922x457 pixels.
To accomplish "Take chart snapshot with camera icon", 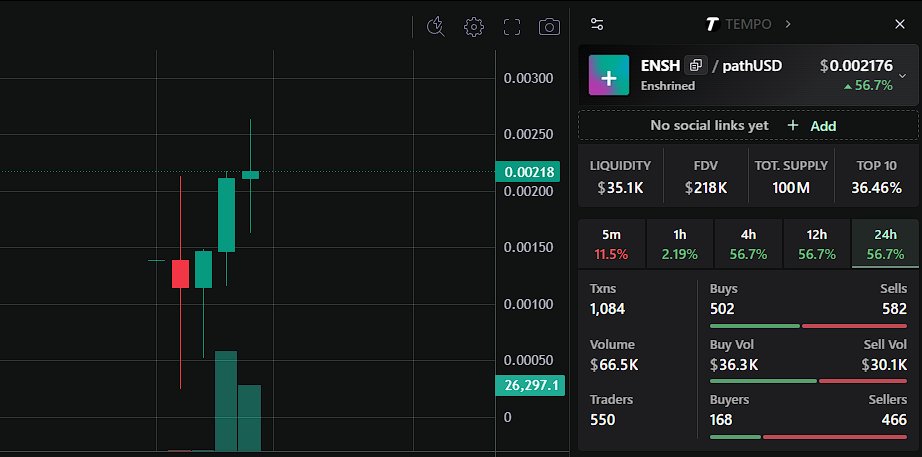I will click(x=549, y=26).
